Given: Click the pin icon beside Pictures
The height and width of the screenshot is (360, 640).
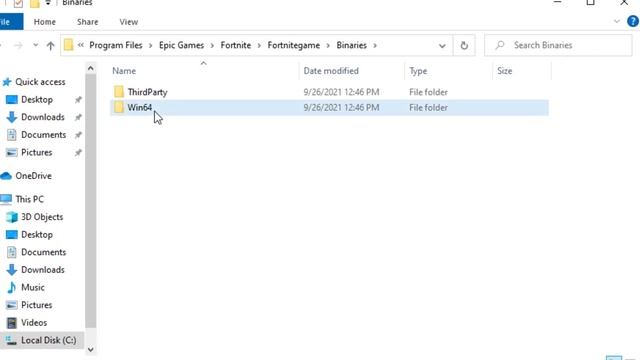Looking at the screenshot, I should [78, 153].
